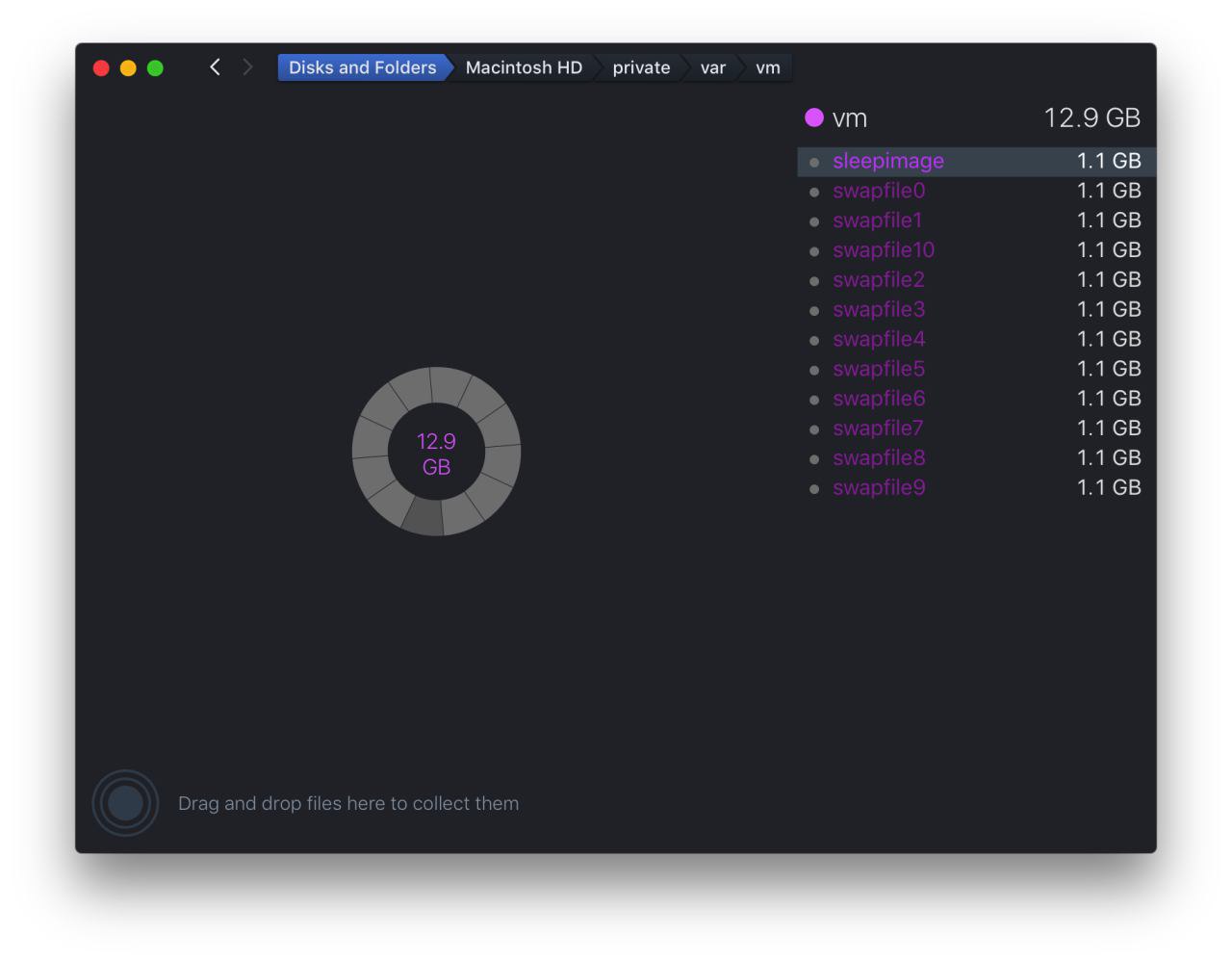Go forward with the right arrow
This screenshot has width=1232, height=961.
coord(247,66)
